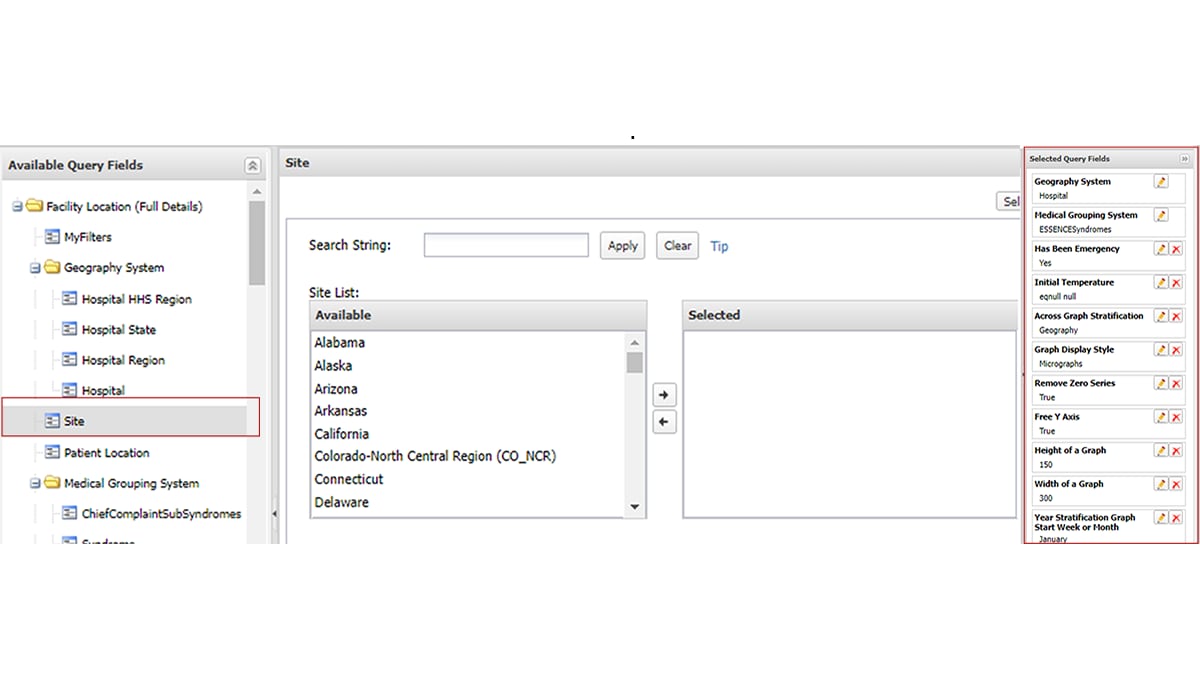The height and width of the screenshot is (675, 1200).
Task: Edit the Width of a Graph field
Action: pyautogui.click(x=1161, y=484)
